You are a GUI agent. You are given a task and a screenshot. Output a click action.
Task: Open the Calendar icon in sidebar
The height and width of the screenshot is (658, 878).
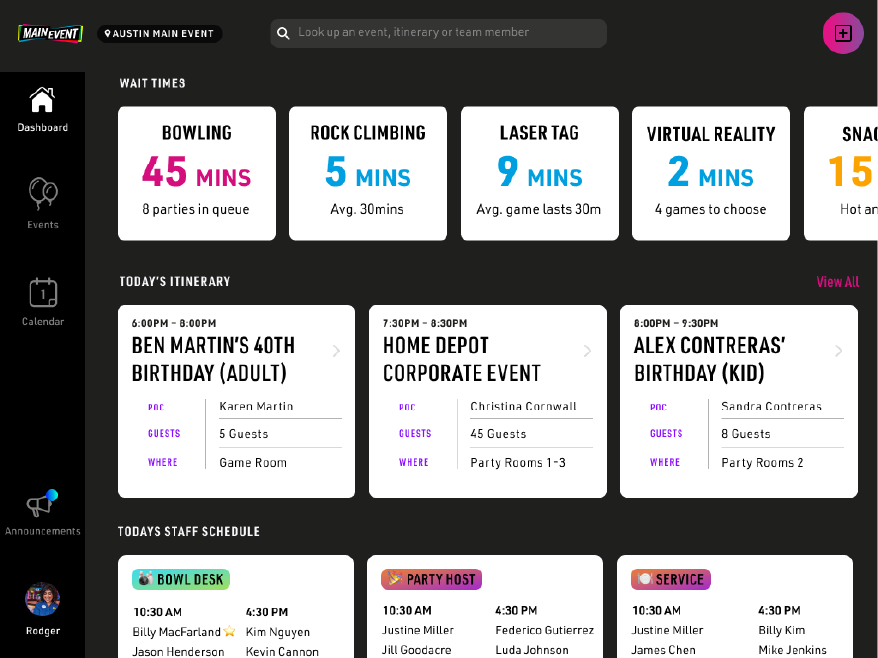42,292
